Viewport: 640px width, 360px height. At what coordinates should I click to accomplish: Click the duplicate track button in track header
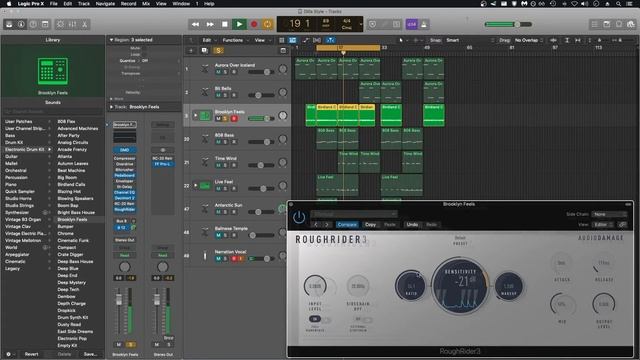pos(204,51)
